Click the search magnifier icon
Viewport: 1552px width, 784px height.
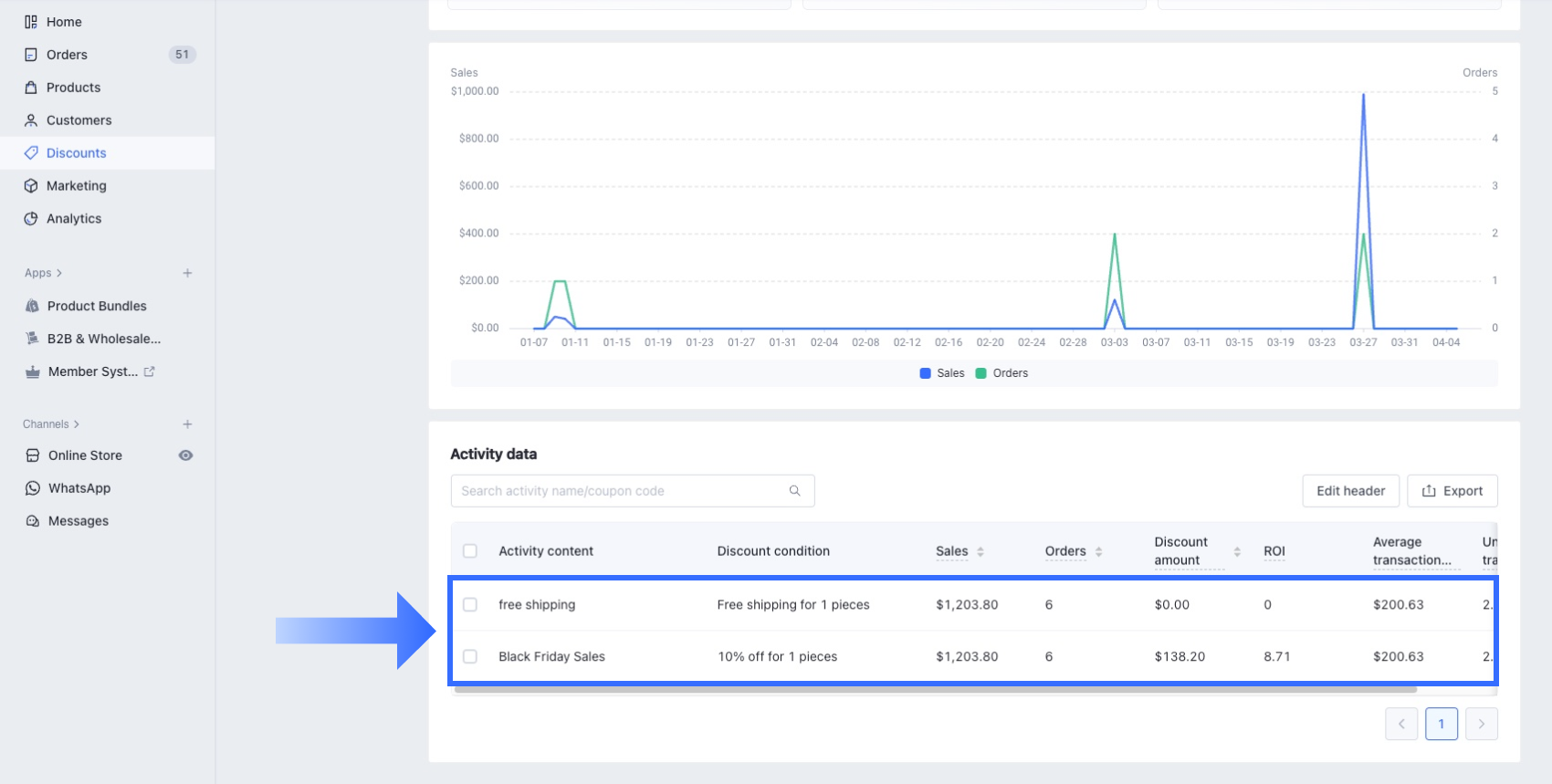point(794,491)
